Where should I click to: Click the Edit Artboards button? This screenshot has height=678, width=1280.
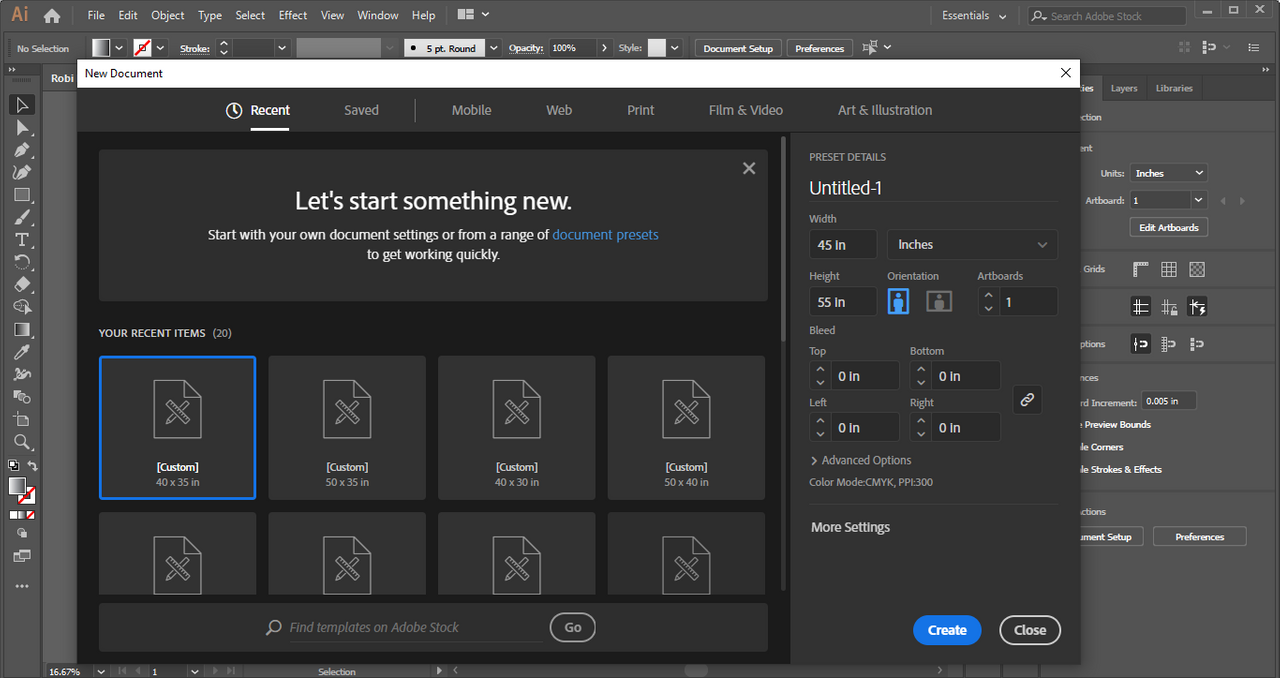(x=1169, y=227)
